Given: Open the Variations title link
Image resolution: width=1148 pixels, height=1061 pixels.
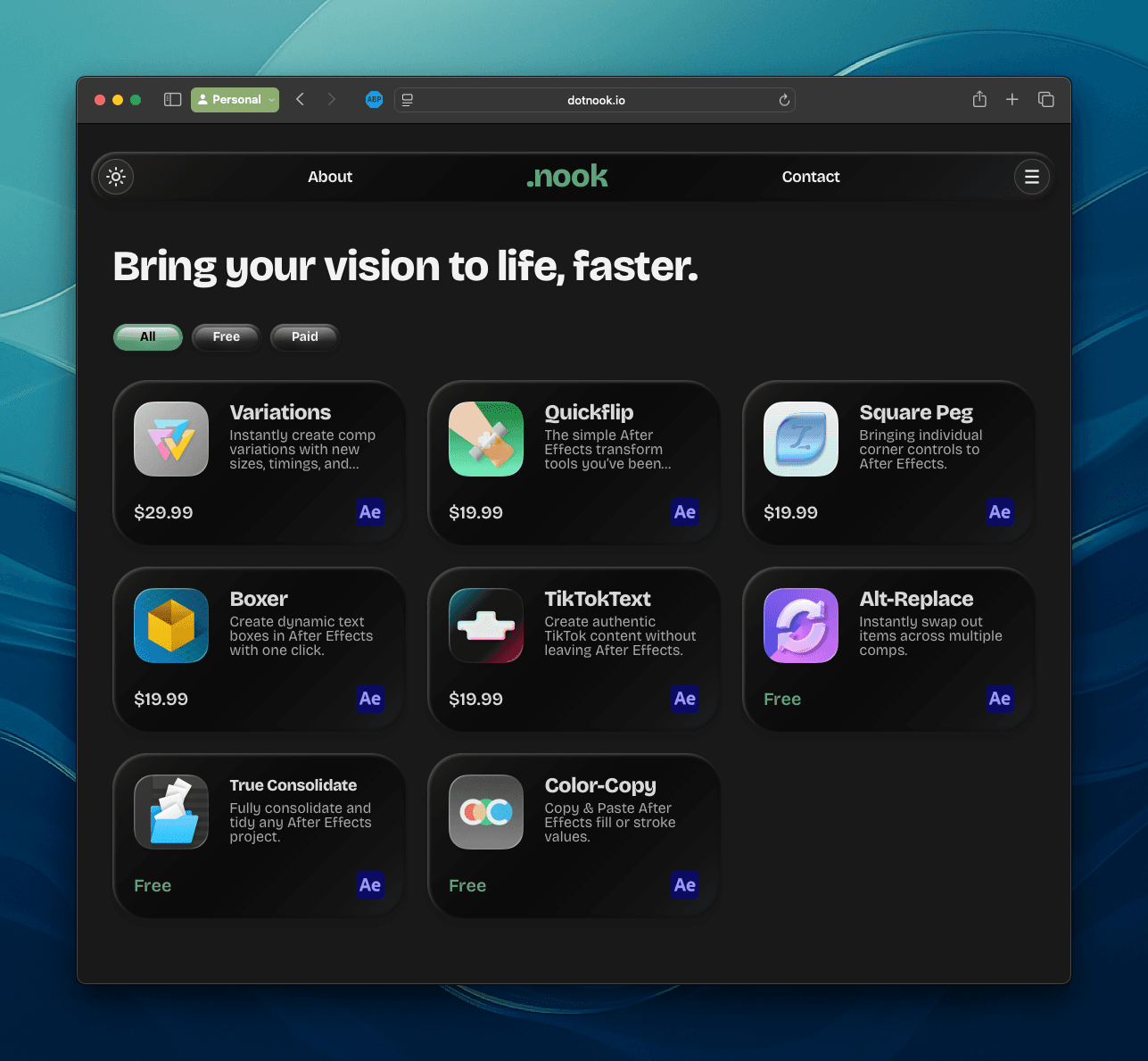Looking at the screenshot, I should pyautogui.click(x=280, y=412).
